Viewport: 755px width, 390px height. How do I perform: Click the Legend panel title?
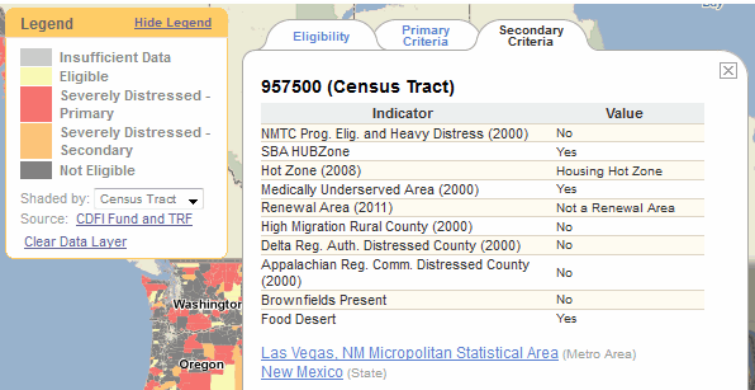click(x=47, y=24)
